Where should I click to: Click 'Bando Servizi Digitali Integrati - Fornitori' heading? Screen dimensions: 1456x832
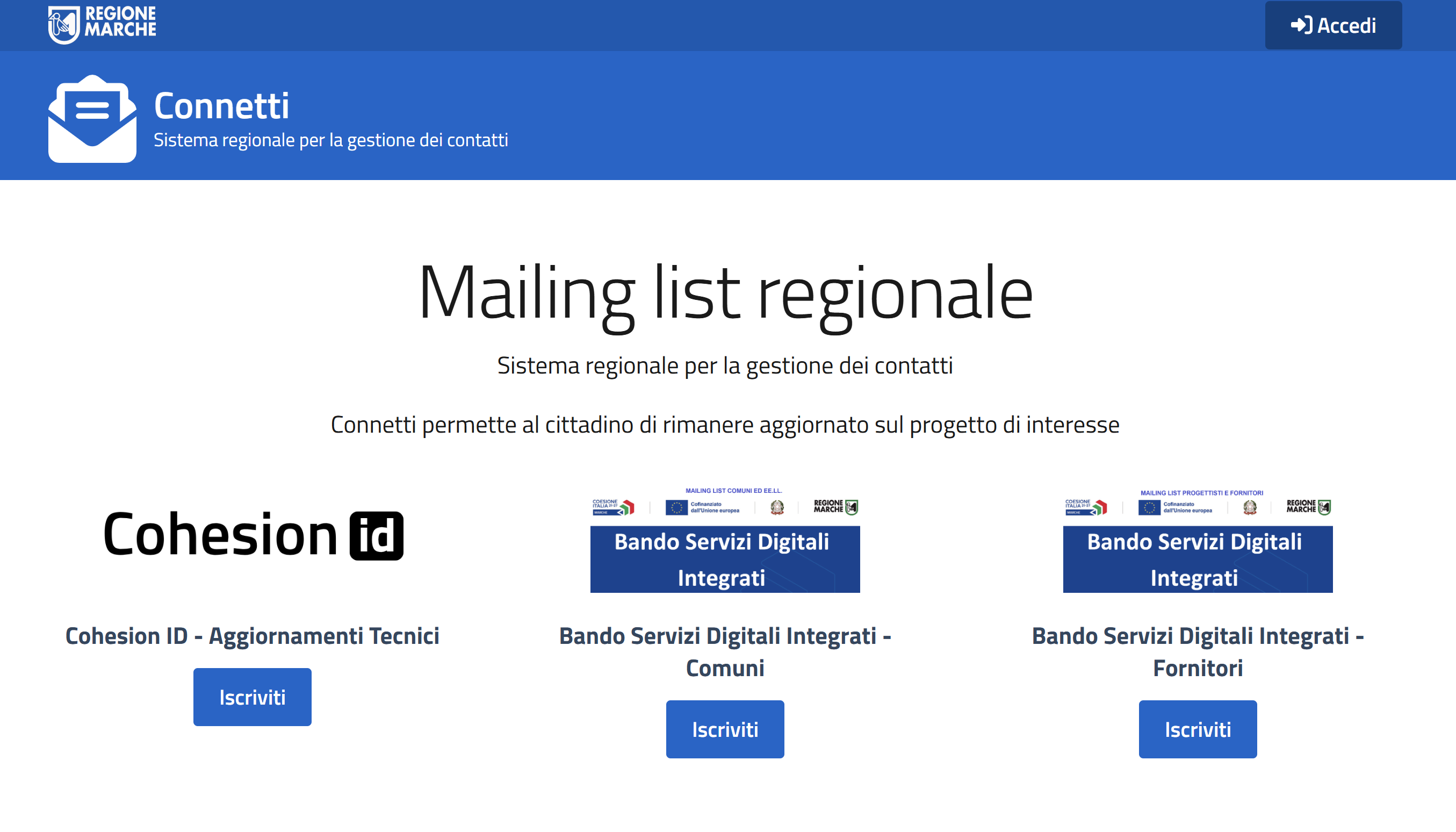click(1196, 651)
